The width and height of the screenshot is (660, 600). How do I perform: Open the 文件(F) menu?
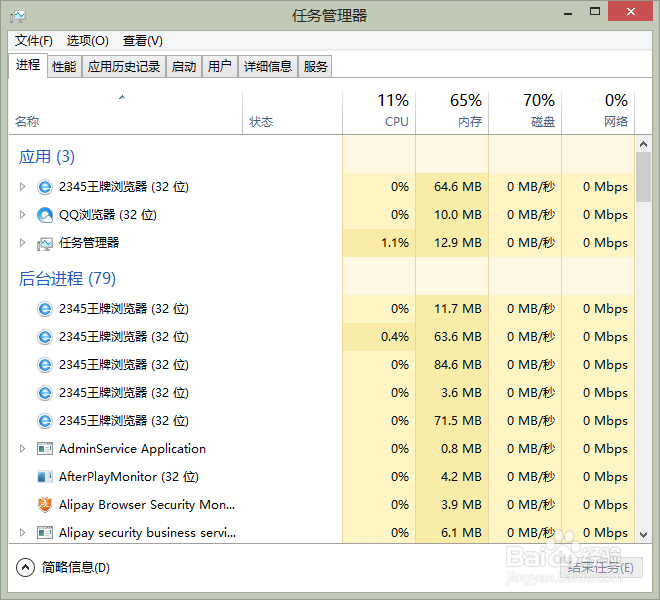pyautogui.click(x=34, y=41)
